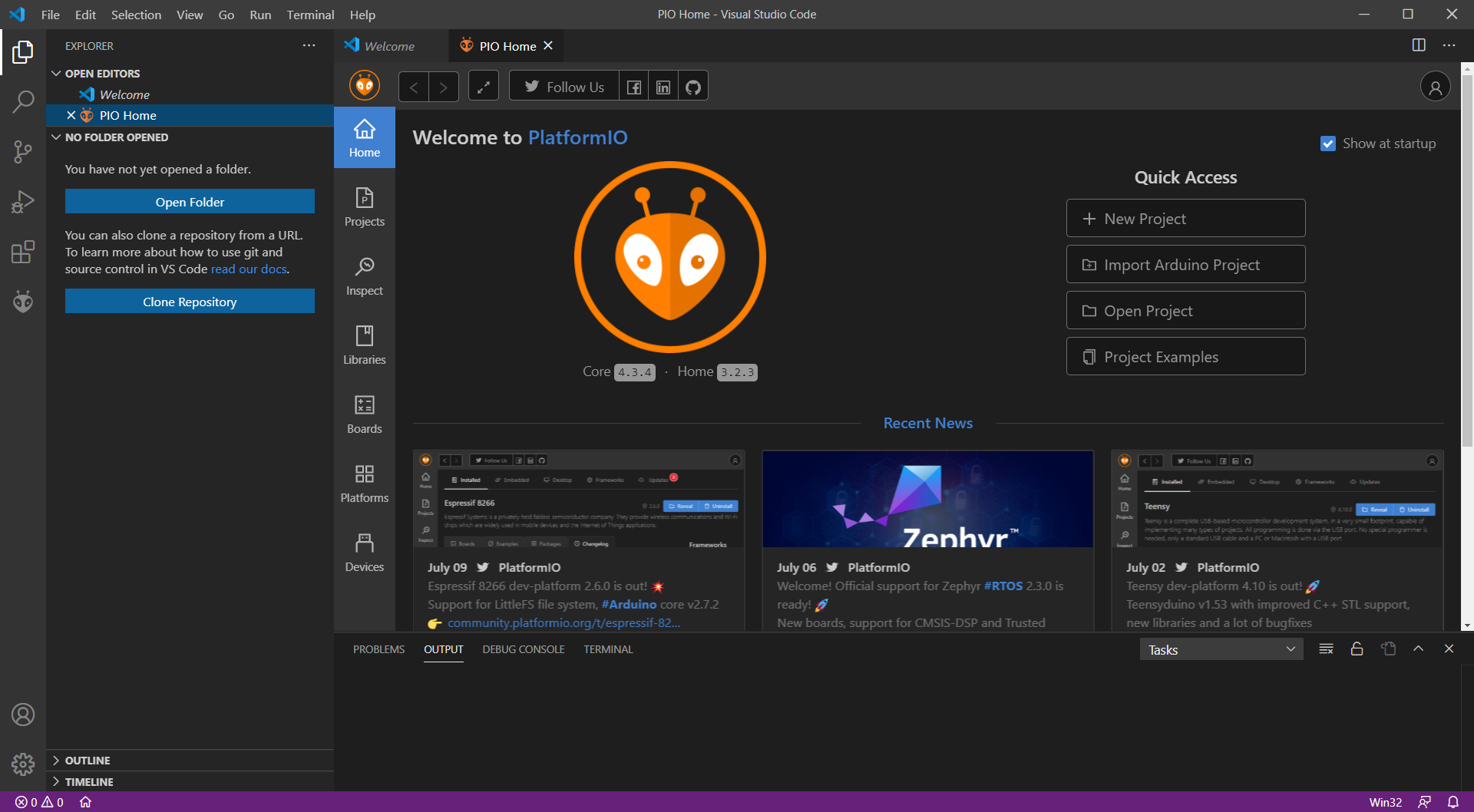Image resolution: width=1474 pixels, height=812 pixels.
Task: Maximize the bottom panel
Action: pos(1418,649)
